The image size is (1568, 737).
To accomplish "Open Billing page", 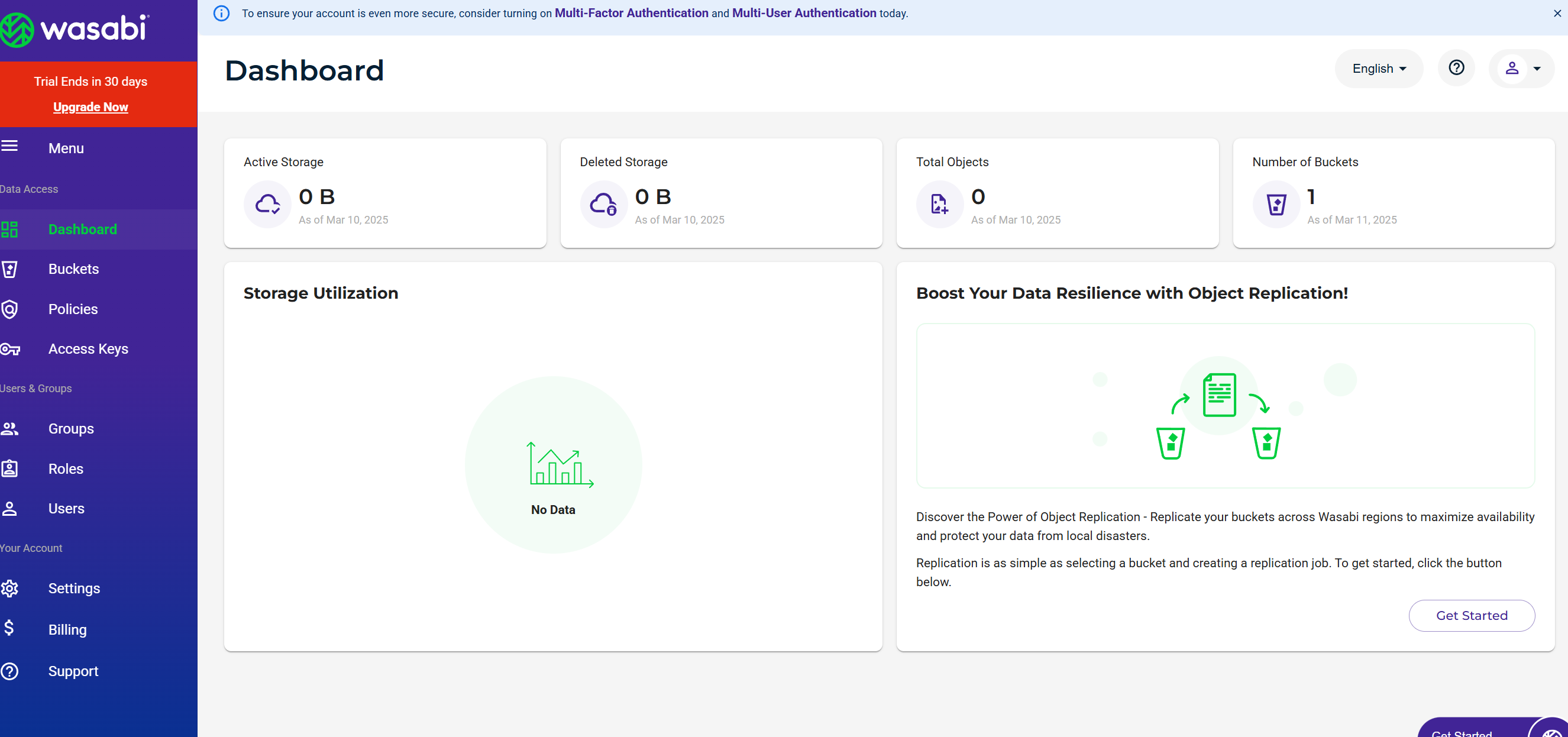I will [99, 629].
